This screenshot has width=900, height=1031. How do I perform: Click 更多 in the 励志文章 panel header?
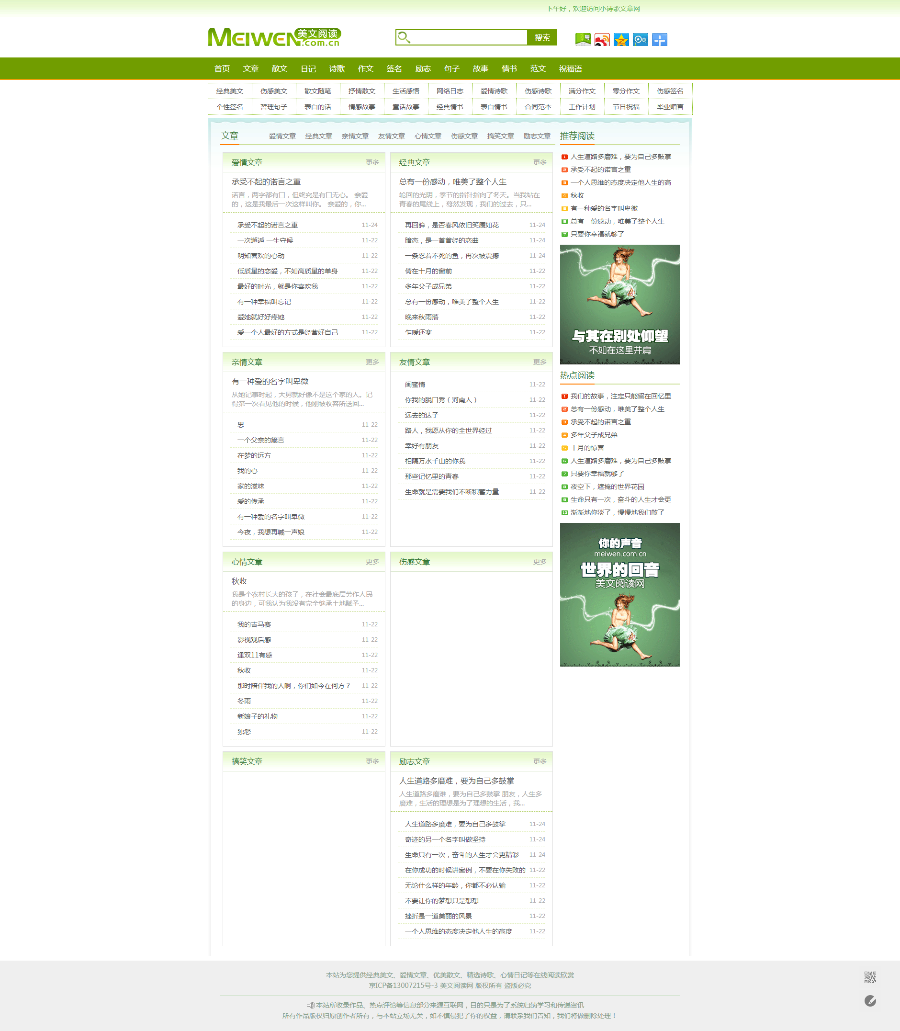pyautogui.click(x=540, y=761)
